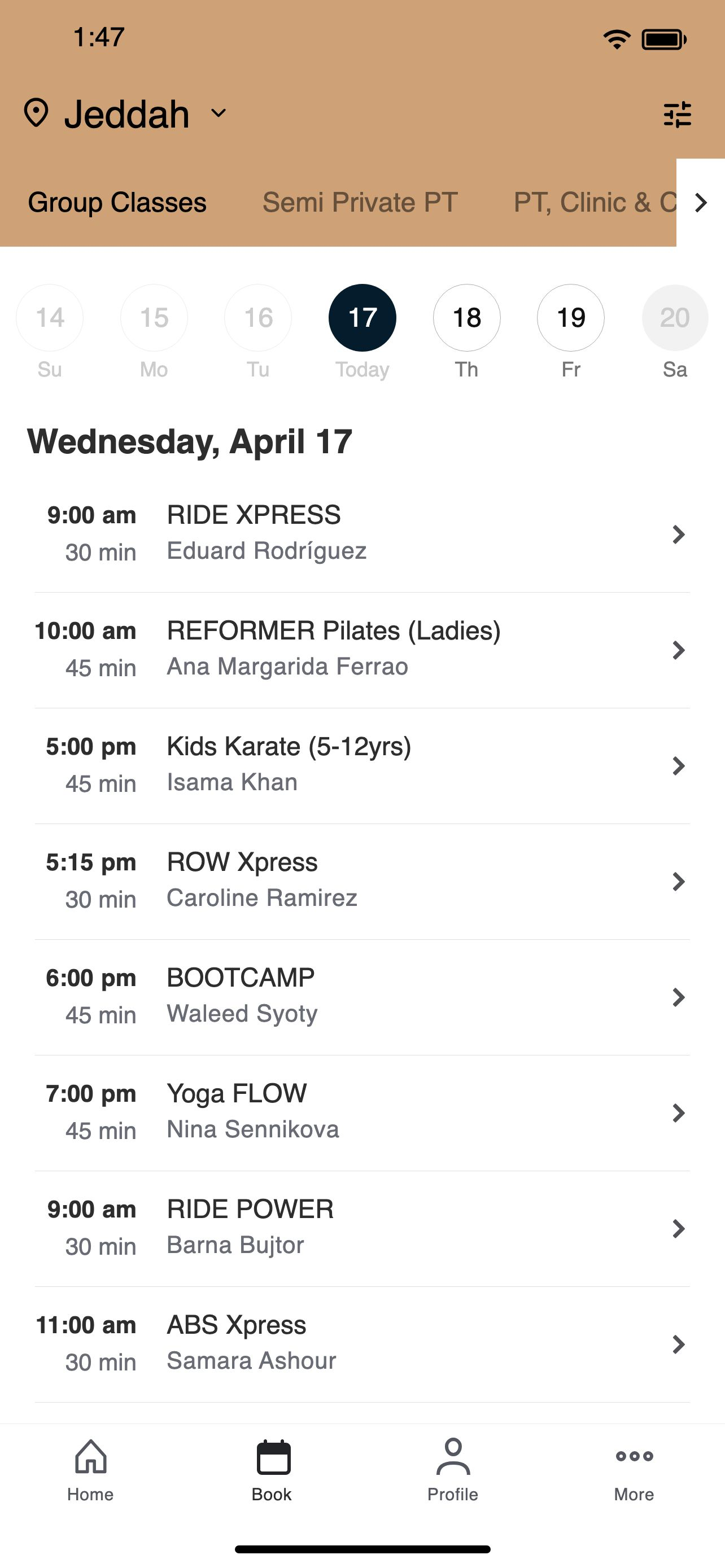Open the Book calendar icon

coord(273,1457)
